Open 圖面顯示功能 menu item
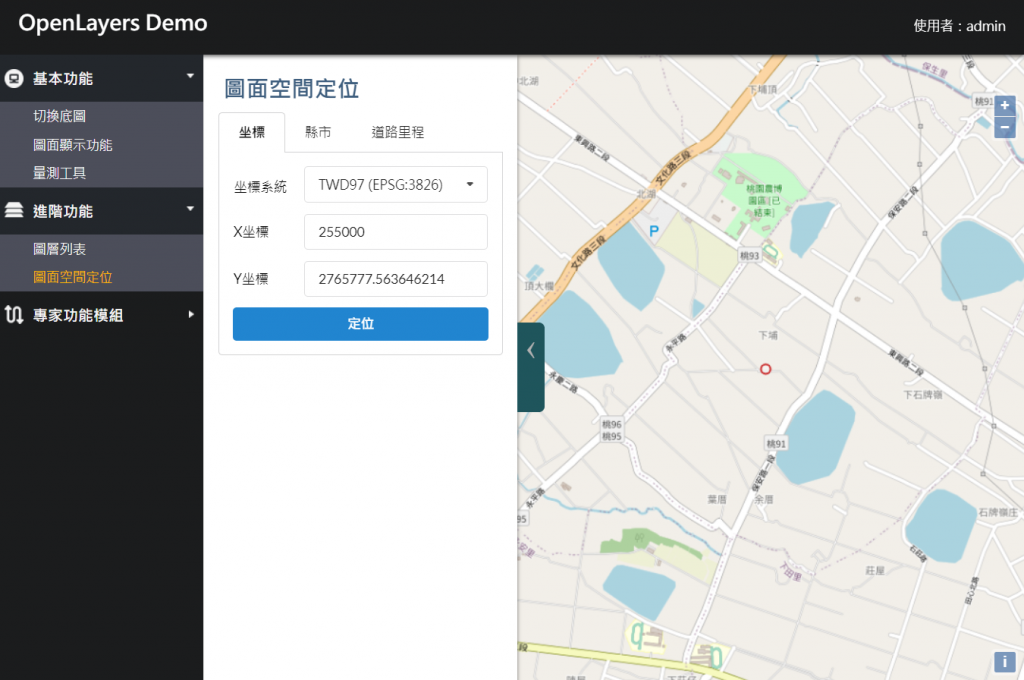The width and height of the screenshot is (1024, 680). point(72,145)
